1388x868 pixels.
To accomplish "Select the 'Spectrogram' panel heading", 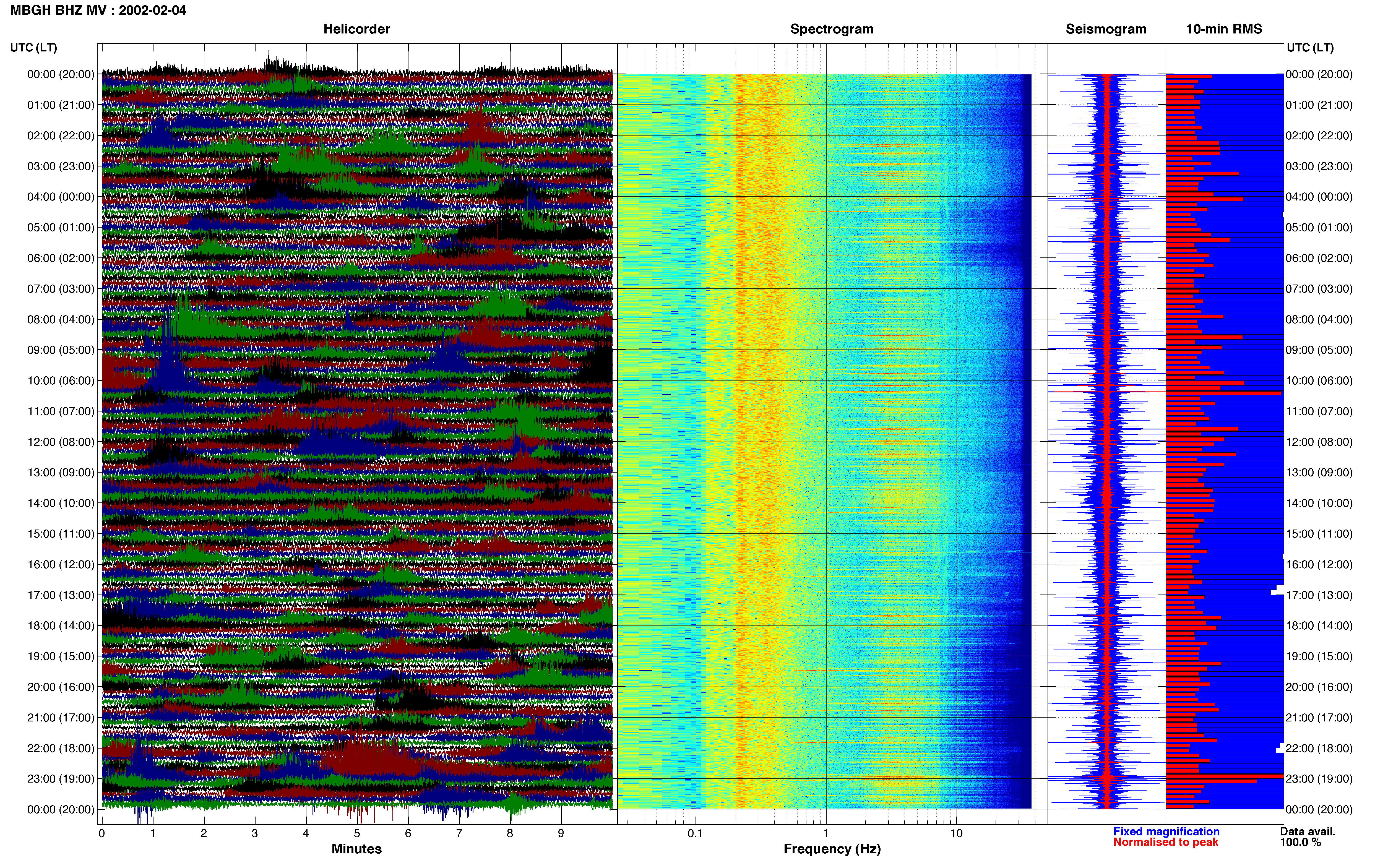I will 832,29.
